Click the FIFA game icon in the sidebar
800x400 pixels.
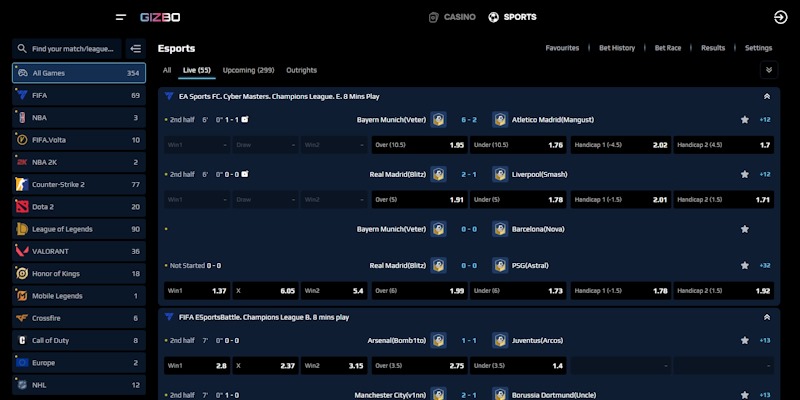tap(22, 95)
